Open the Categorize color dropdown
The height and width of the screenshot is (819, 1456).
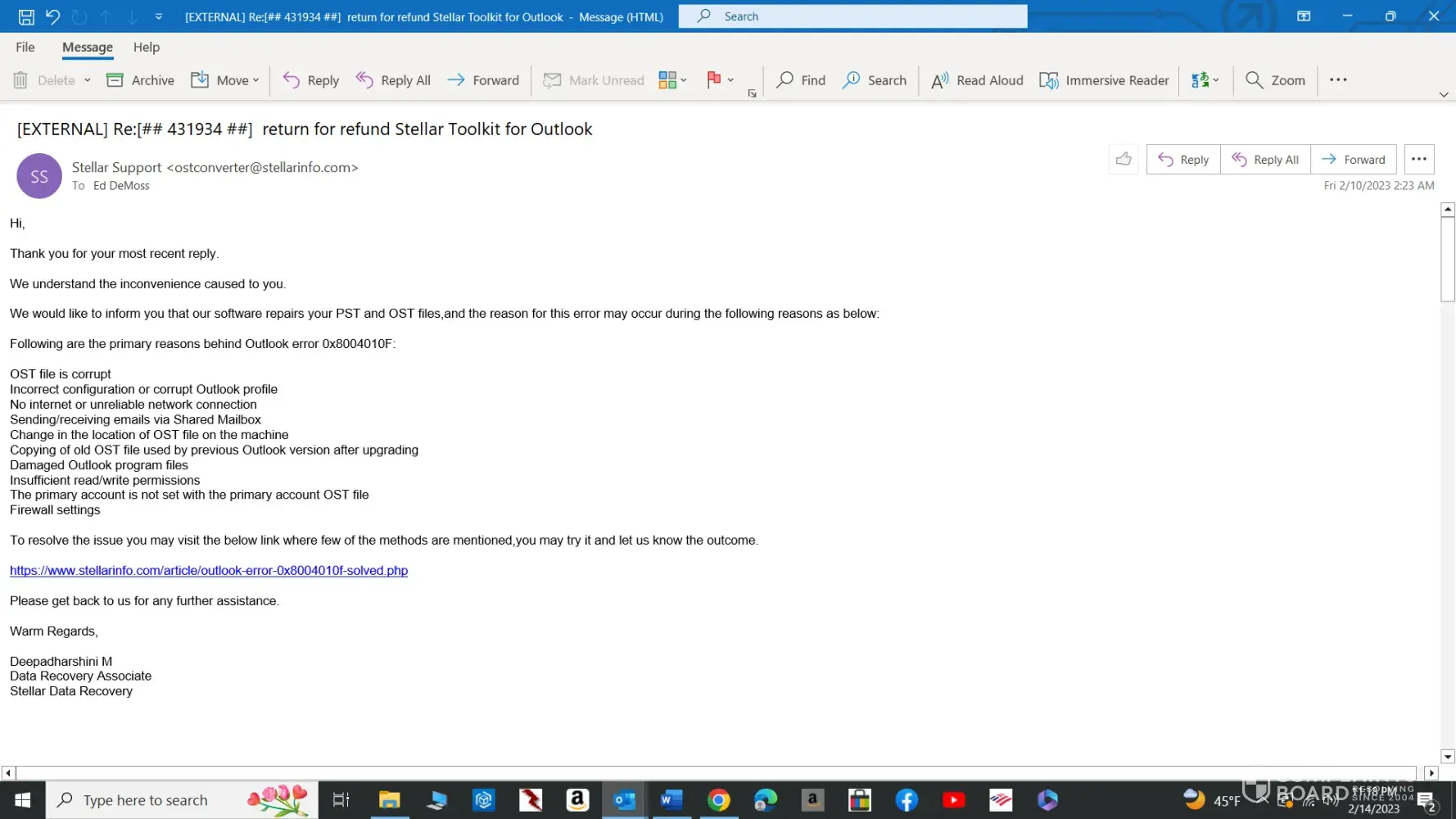(x=673, y=80)
